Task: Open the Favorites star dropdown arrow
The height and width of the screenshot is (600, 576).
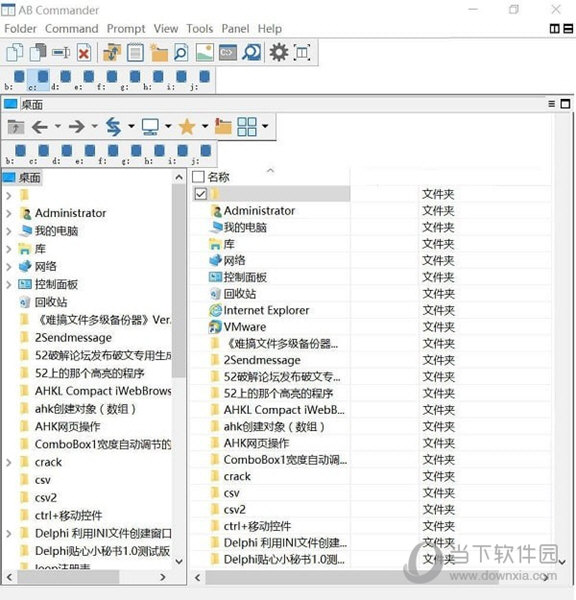Action: (205, 126)
